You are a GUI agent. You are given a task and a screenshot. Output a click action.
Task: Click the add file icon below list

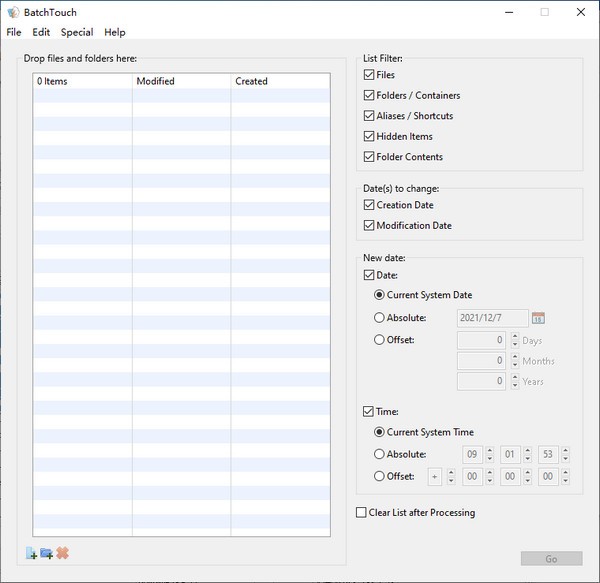pyautogui.click(x=31, y=553)
